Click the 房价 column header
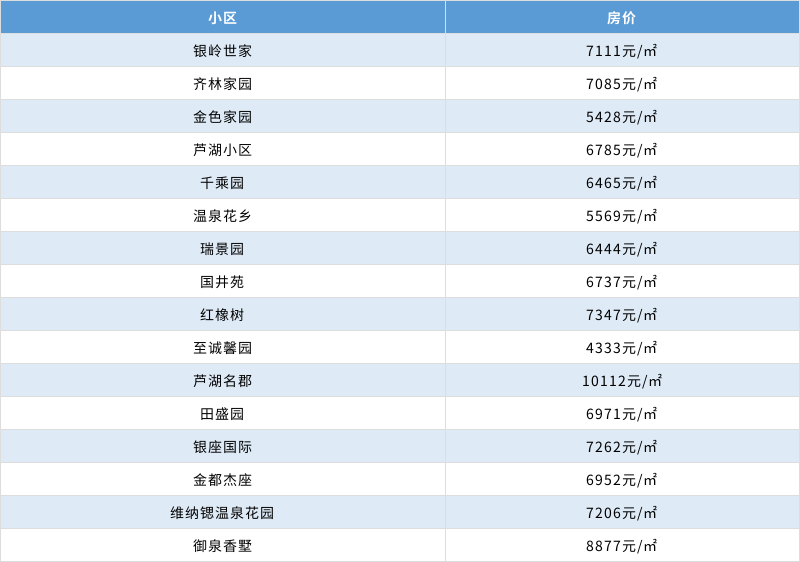The width and height of the screenshot is (800, 562). click(621, 17)
